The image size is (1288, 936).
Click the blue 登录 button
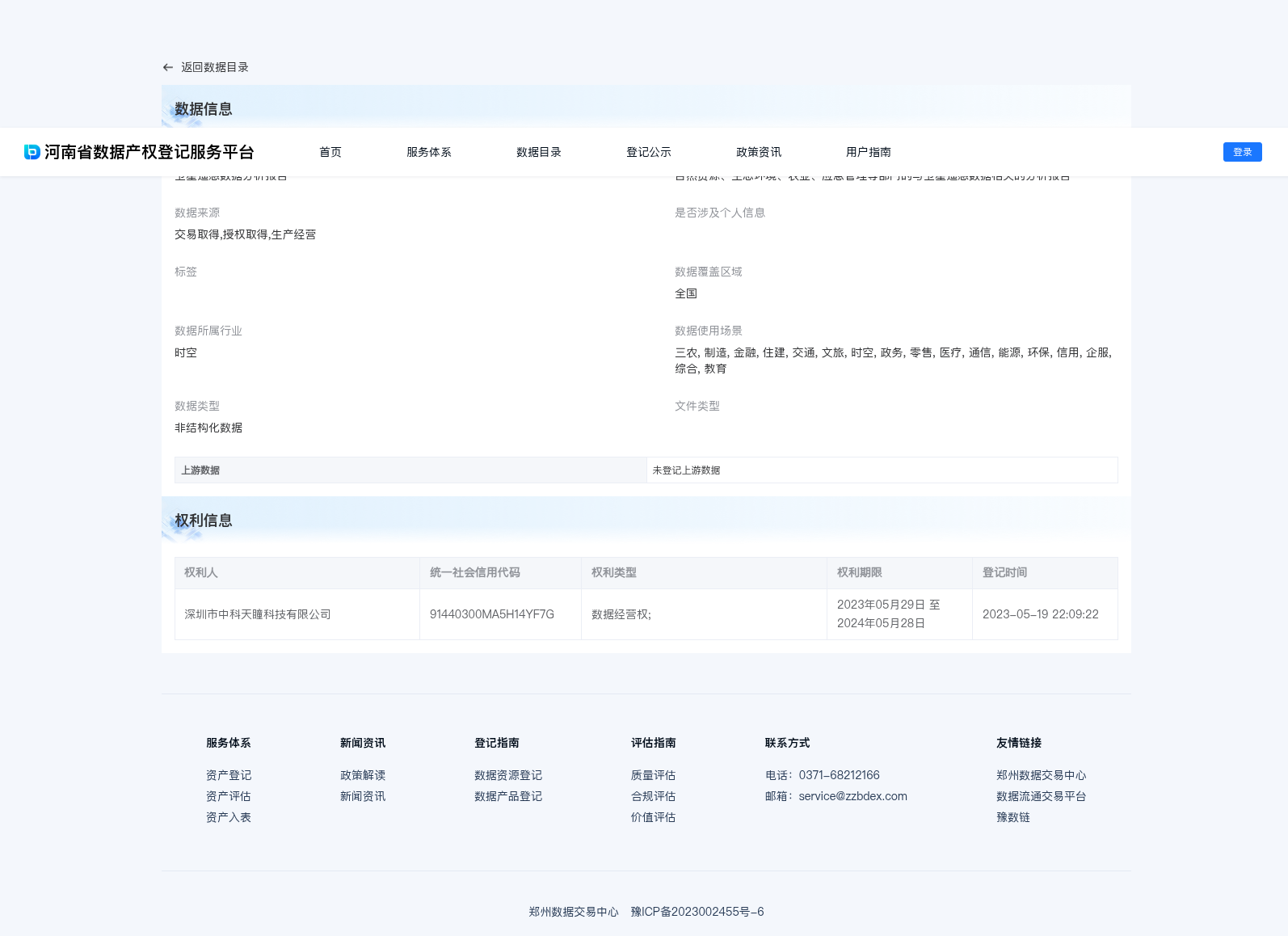pyautogui.click(x=1243, y=152)
